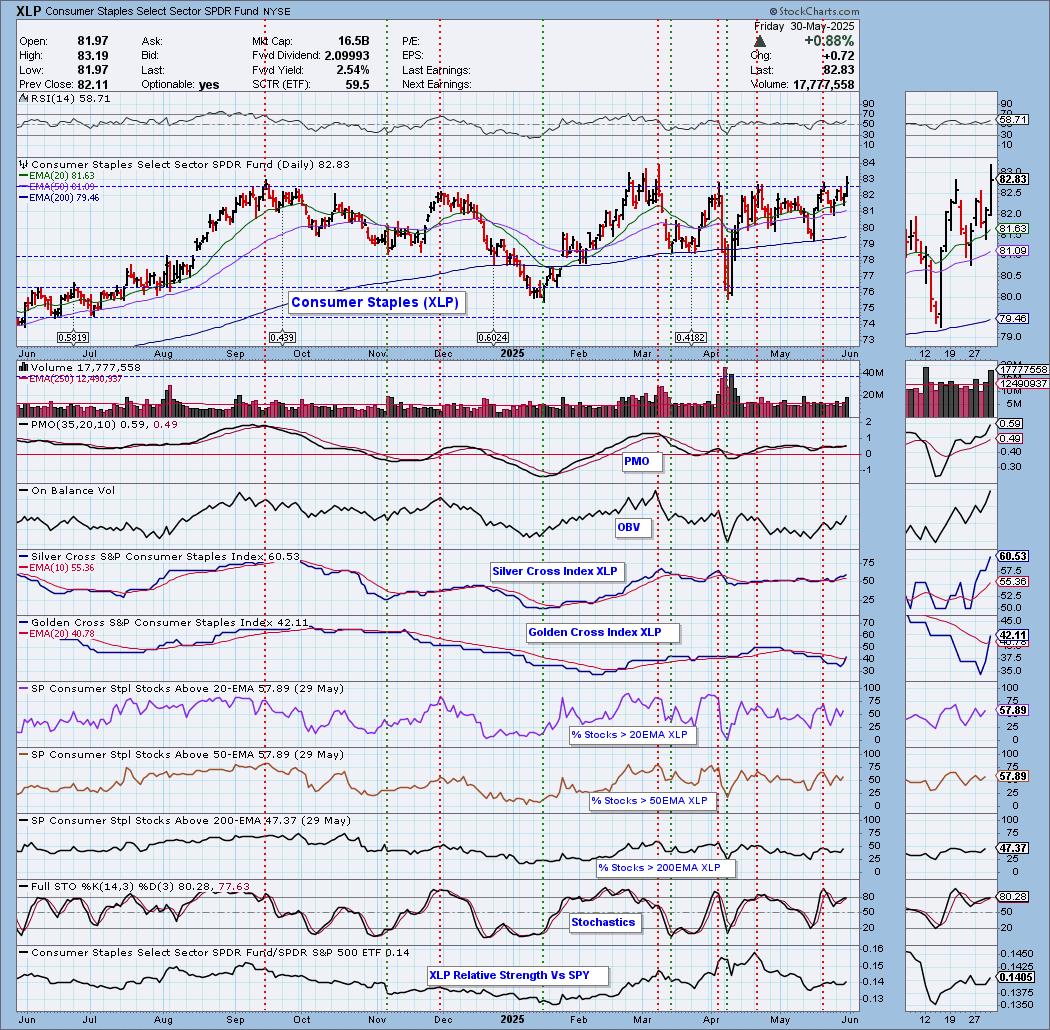
Task: Click the date 'Friday 30-May-2025'
Action: pos(804,26)
